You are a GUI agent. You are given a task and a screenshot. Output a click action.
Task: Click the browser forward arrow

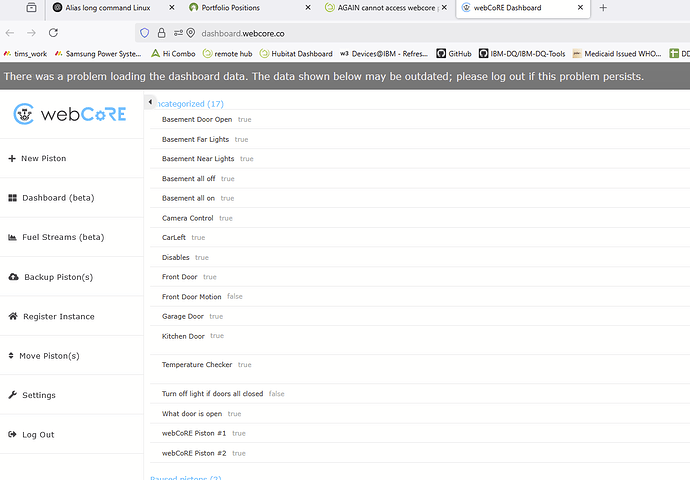[31, 33]
